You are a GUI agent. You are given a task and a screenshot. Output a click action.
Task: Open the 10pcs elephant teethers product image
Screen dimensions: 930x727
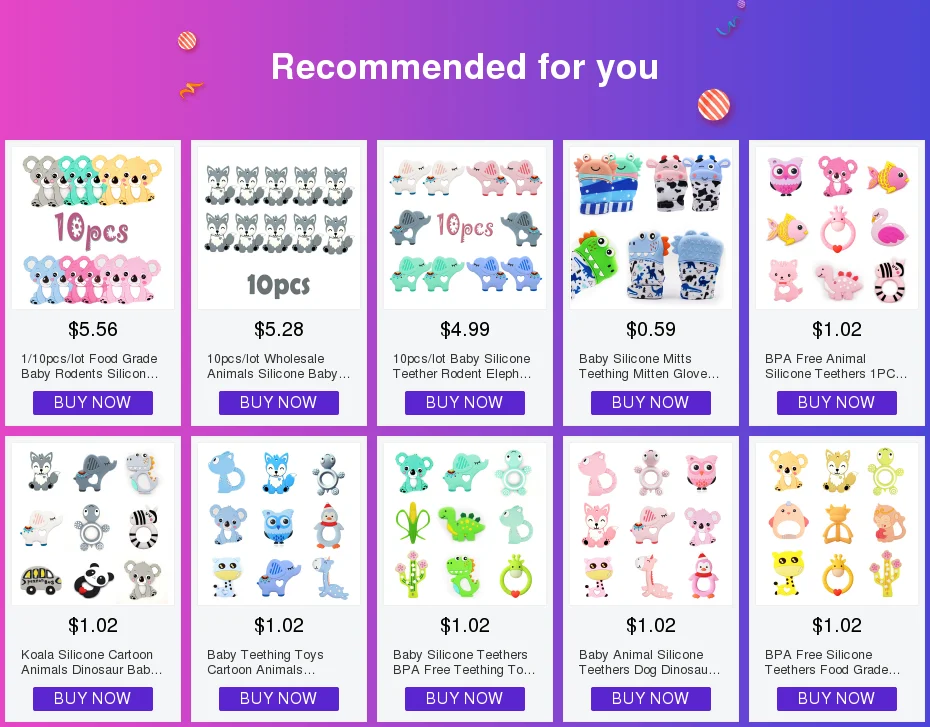(465, 228)
